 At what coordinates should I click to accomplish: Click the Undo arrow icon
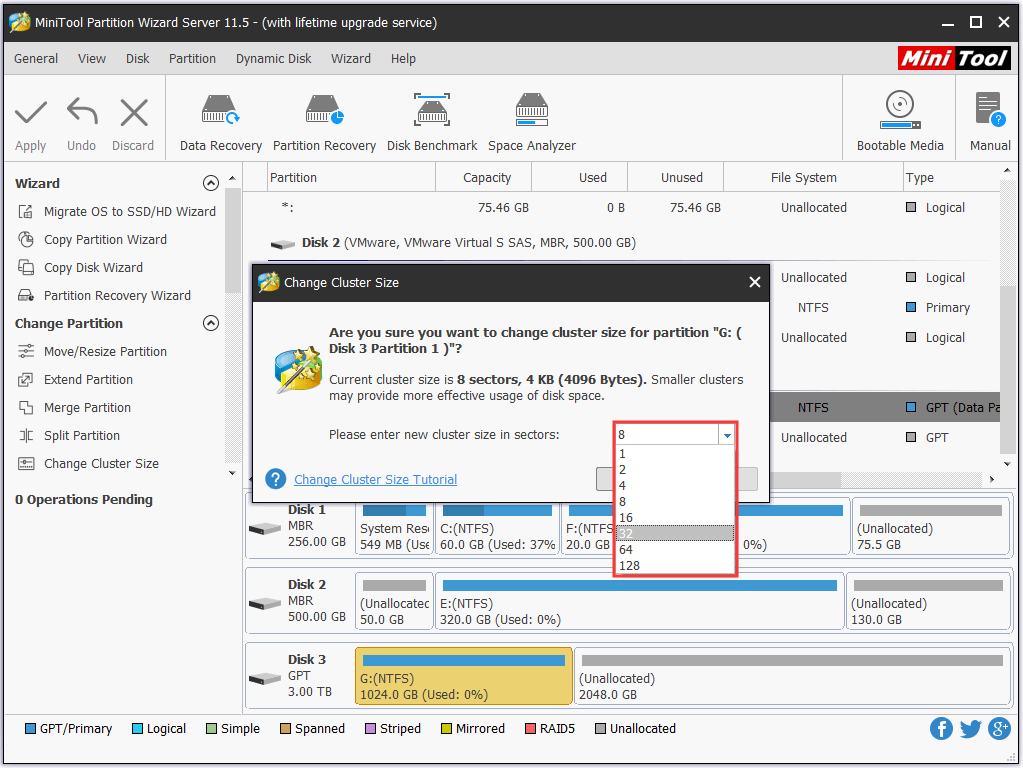tap(82, 111)
